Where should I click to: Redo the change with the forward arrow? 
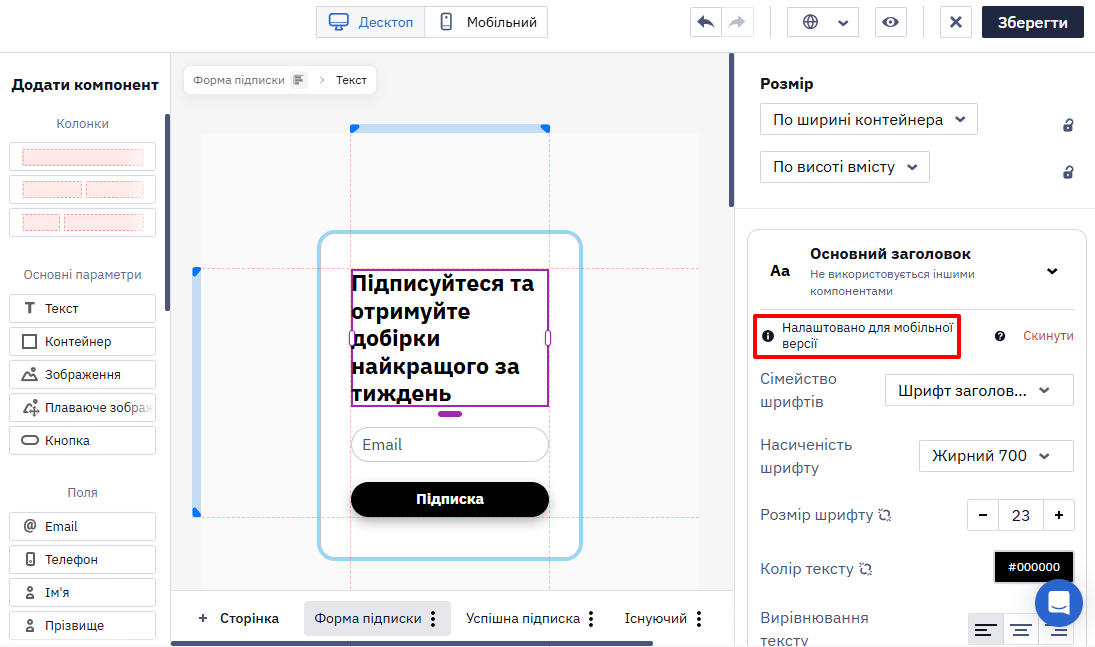[737, 22]
